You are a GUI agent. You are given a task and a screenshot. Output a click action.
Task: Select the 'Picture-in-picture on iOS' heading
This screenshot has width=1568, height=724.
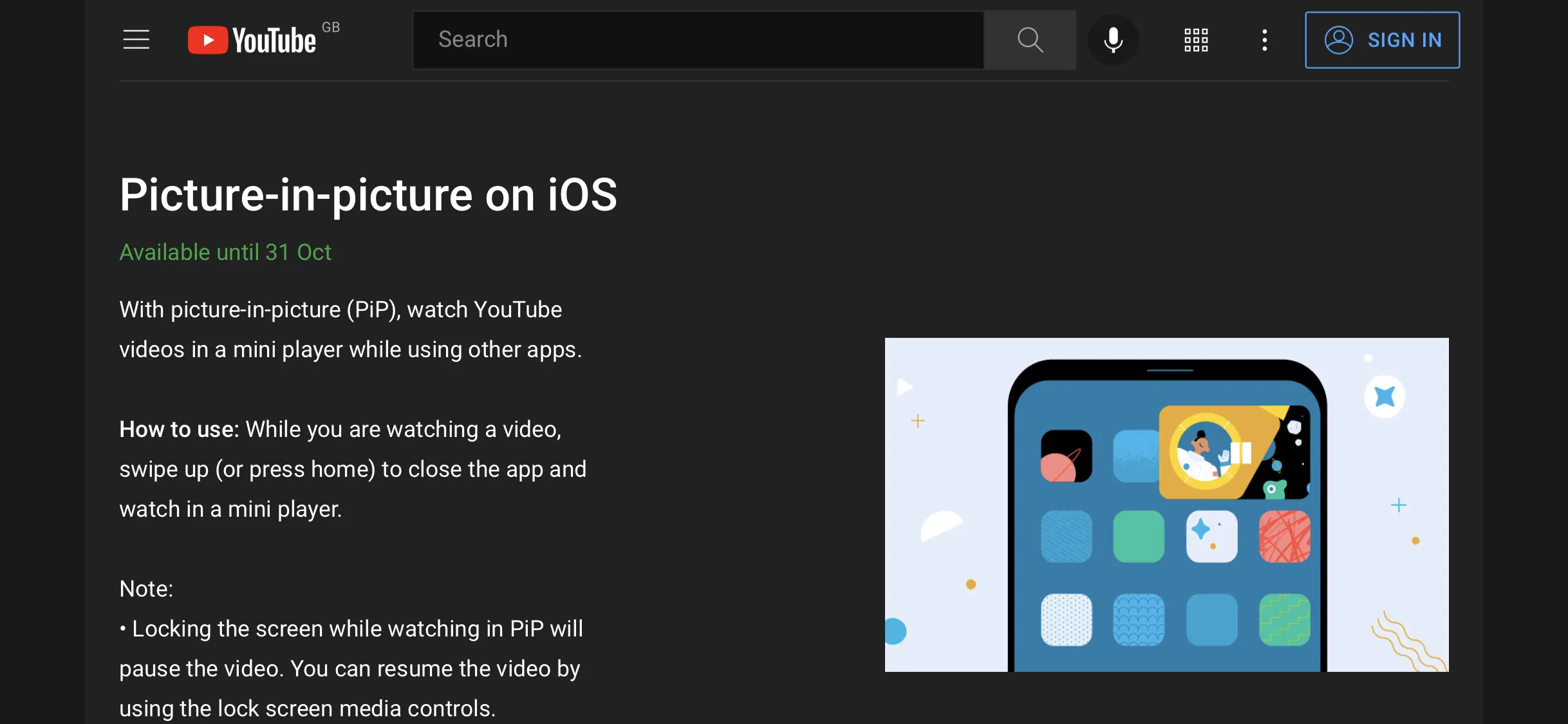pyautogui.click(x=368, y=194)
